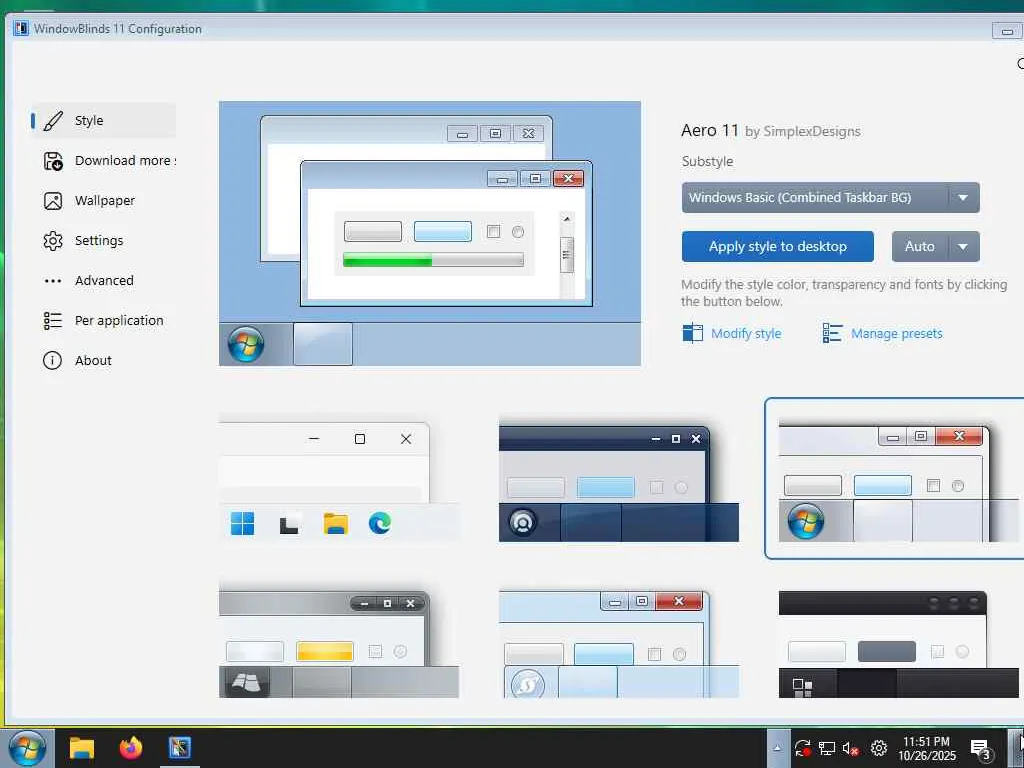Open the About page
The image size is (1024, 768).
point(103,360)
